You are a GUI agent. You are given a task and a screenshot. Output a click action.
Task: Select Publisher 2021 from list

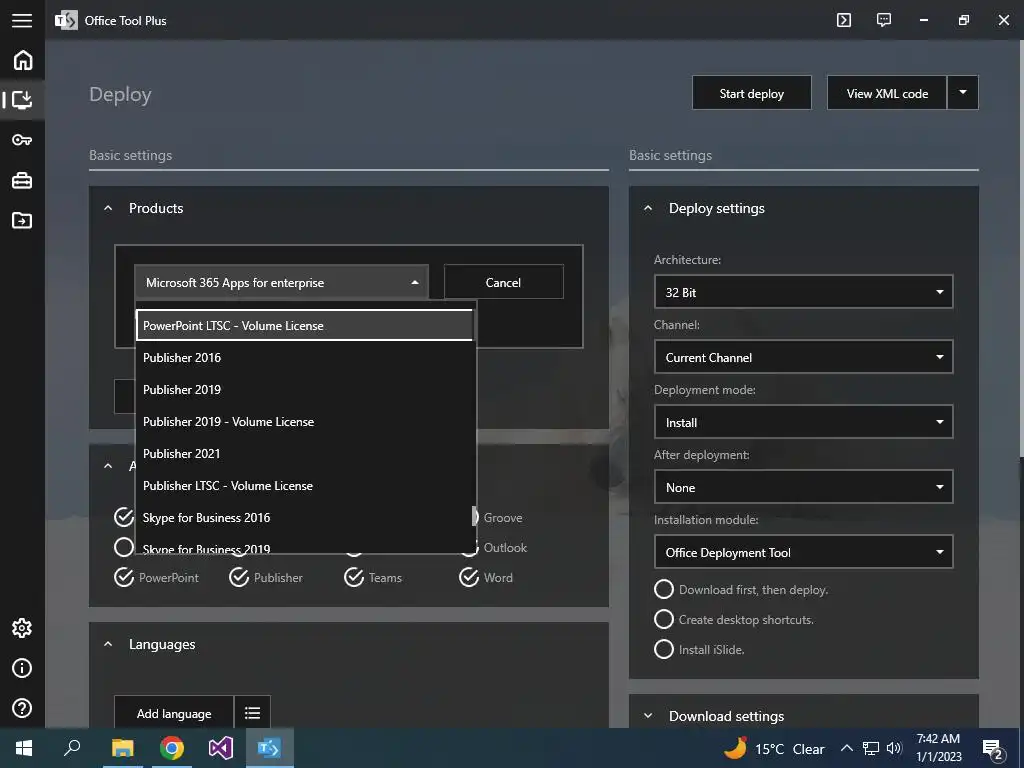304,453
